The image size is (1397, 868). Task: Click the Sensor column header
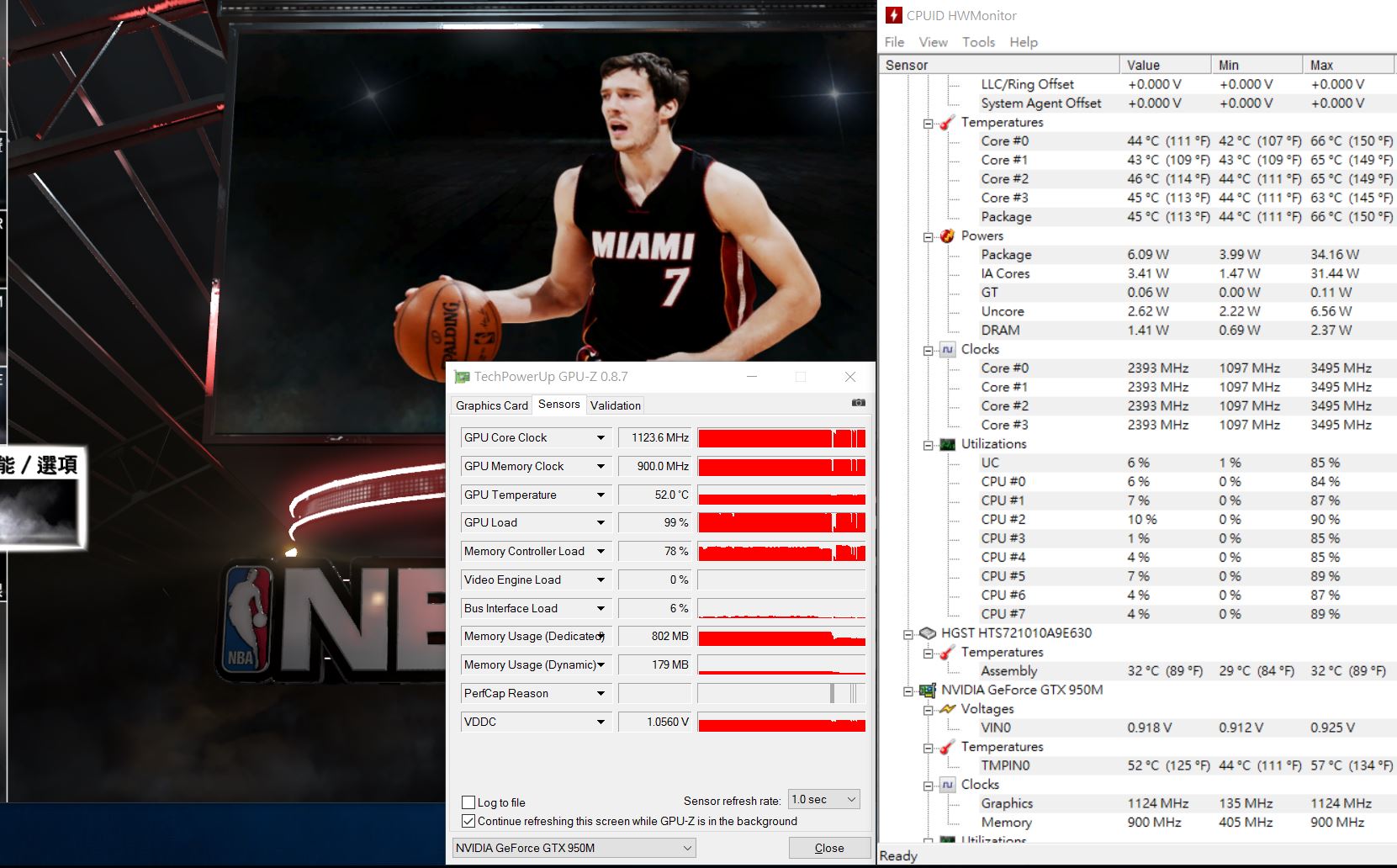coord(999,65)
